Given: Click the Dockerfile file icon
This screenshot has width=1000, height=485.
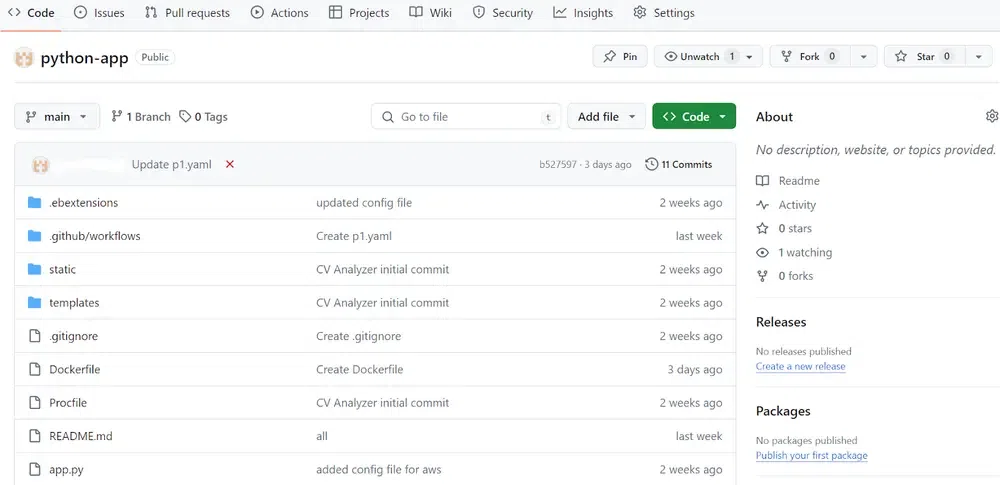Looking at the screenshot, I should click(35, 369).
